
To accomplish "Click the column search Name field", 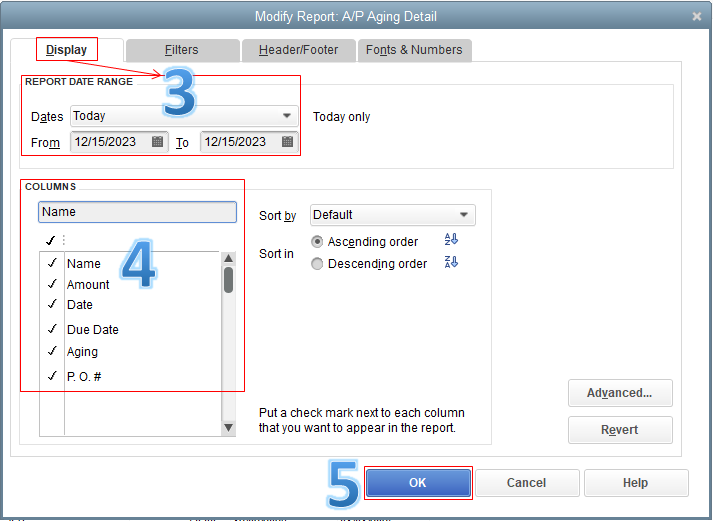I will point(137,212).
